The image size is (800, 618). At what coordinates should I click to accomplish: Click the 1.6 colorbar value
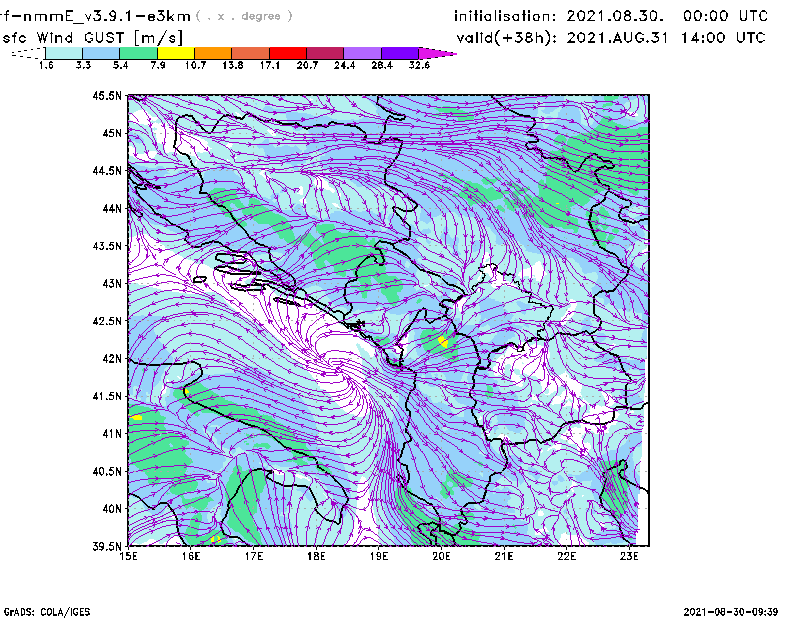(x=46, y=65)
